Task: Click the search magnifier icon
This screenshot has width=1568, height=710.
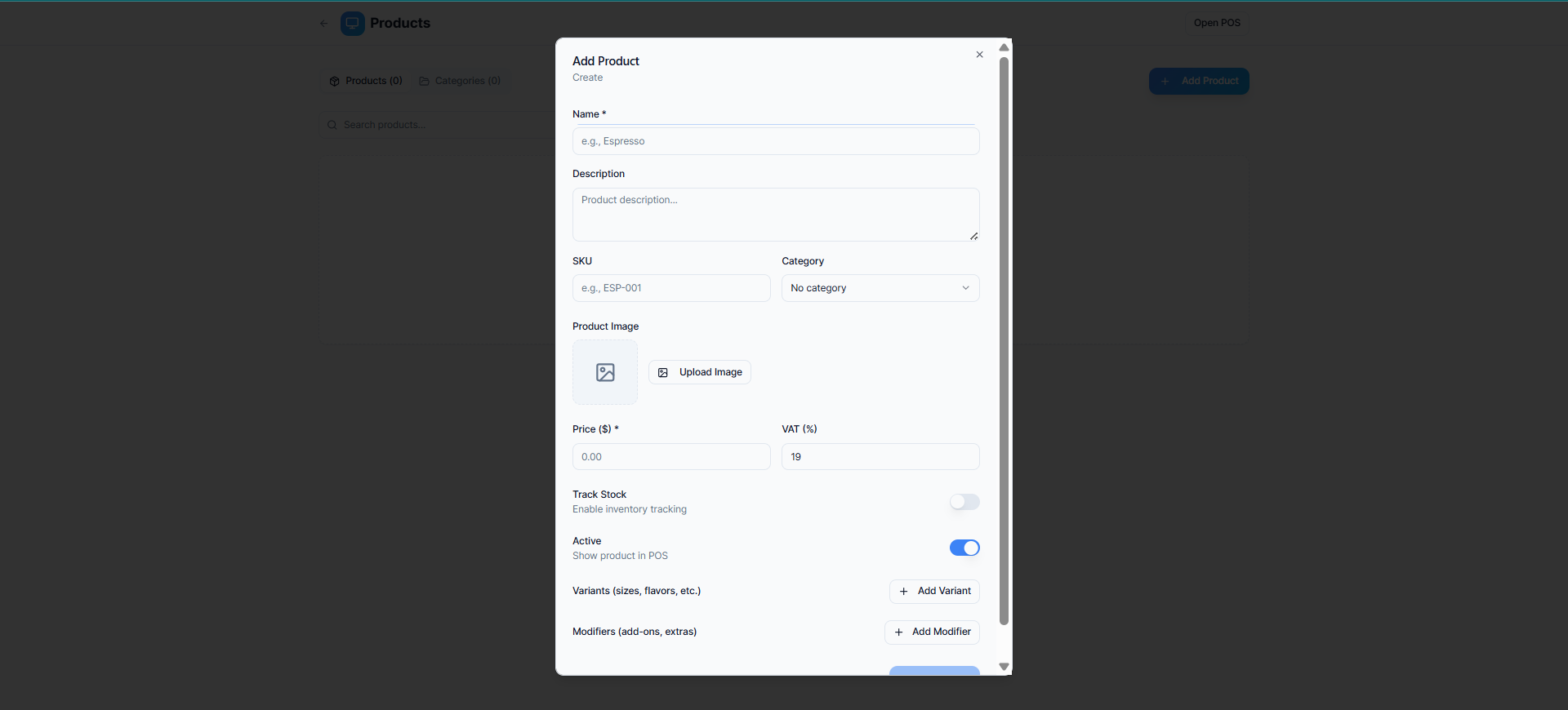Action: [x=332, y=125]
